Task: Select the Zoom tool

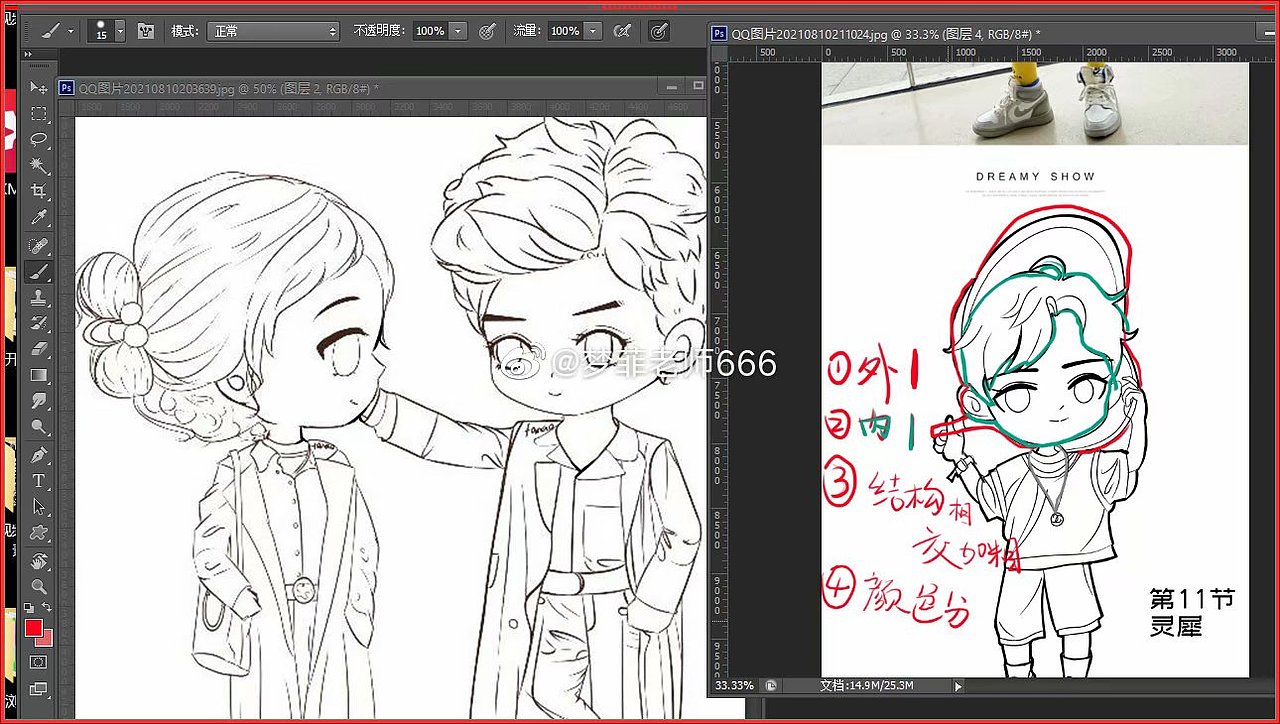Action: (x=39, y=587)
